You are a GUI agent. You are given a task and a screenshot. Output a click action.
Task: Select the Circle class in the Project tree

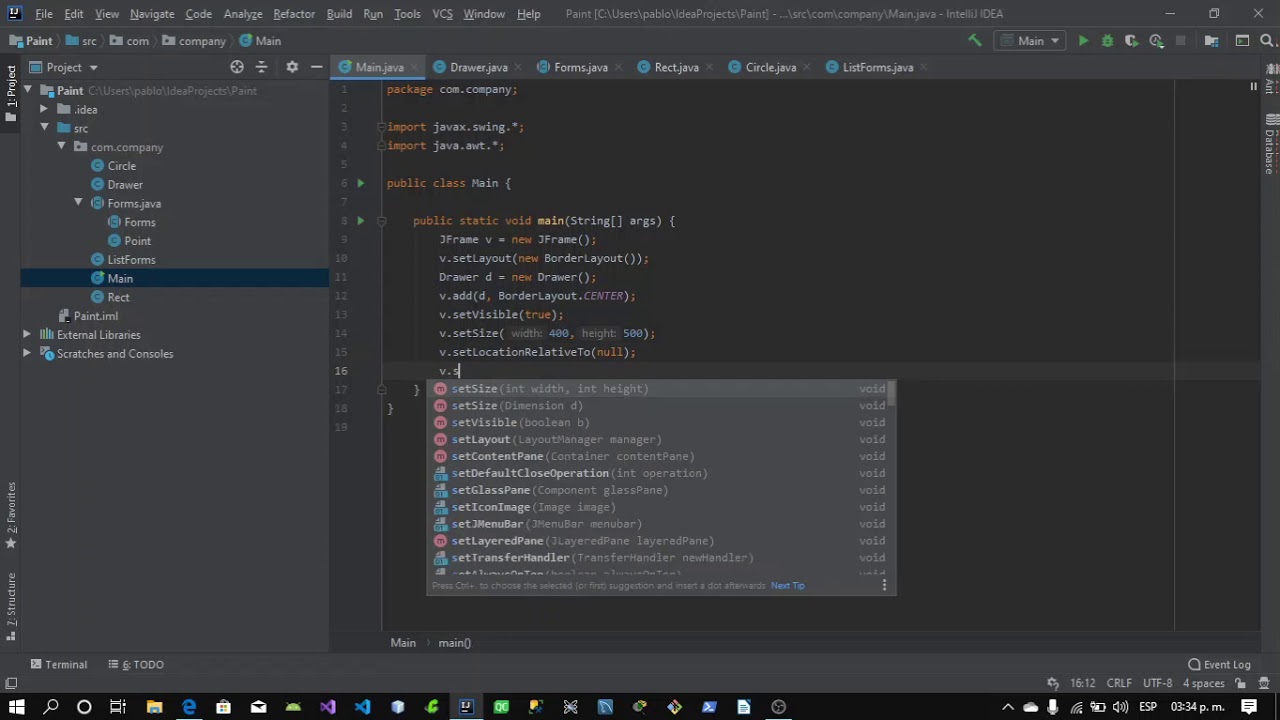[x=121, y=166]
